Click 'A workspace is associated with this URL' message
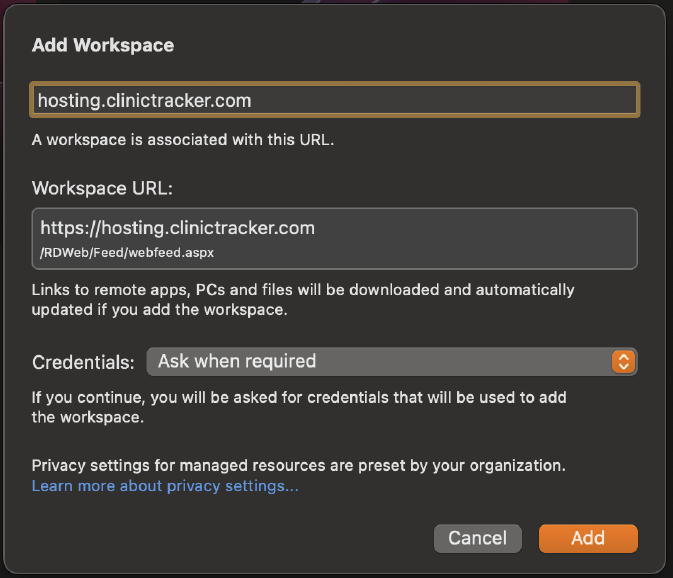 183,140
